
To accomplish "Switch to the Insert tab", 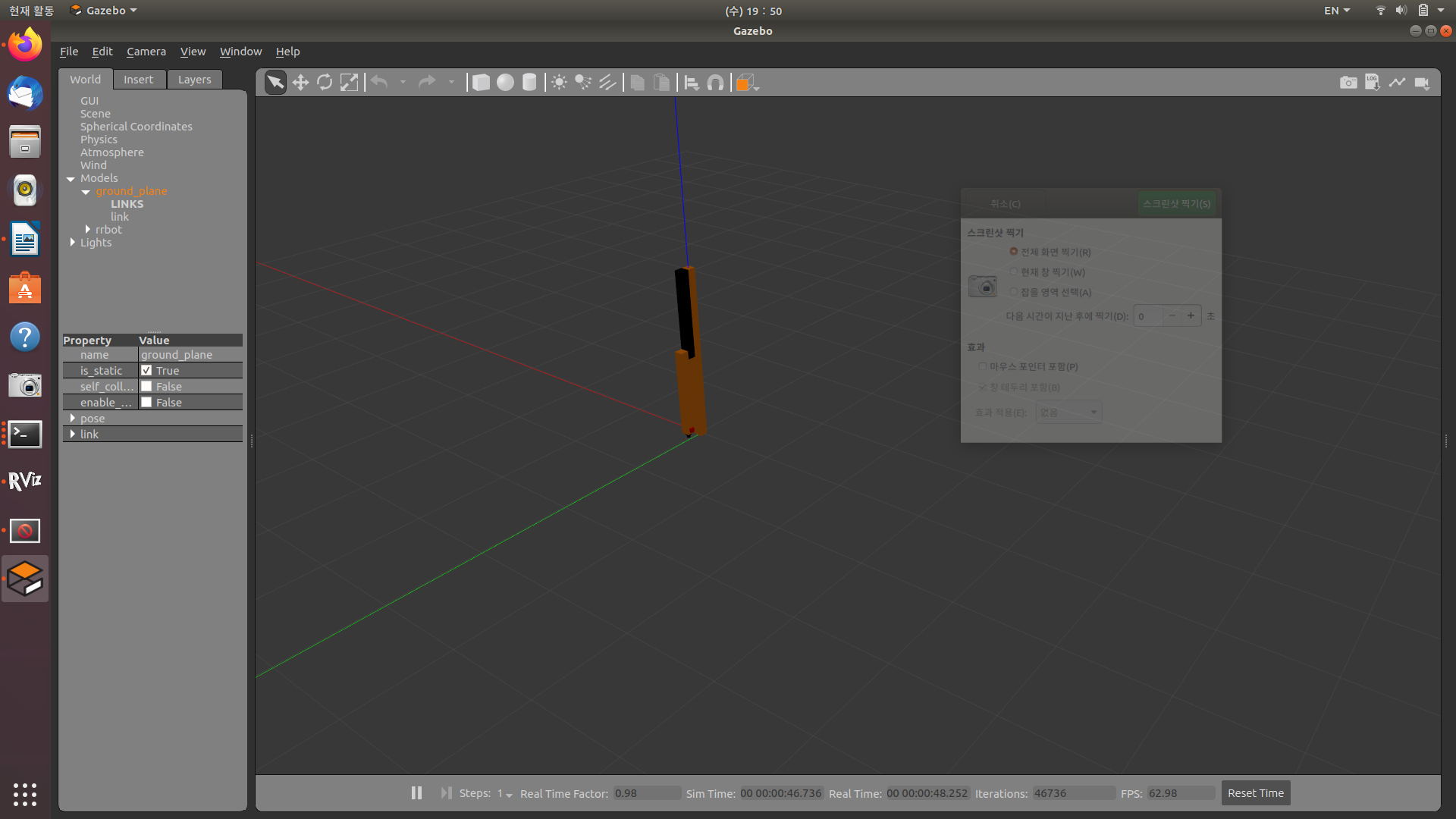I will pos(138,80).
